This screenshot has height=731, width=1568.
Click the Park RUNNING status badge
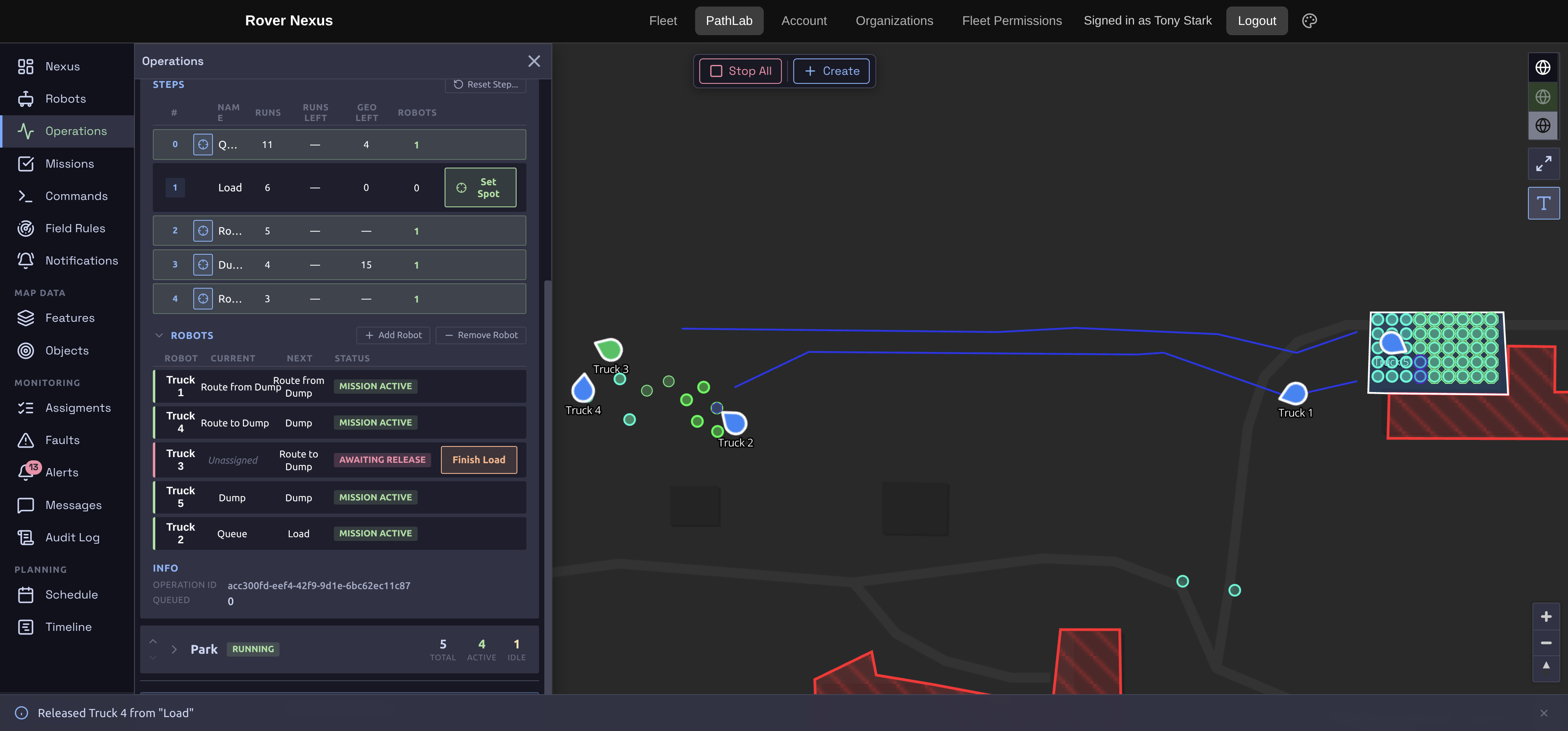click(253, 649)
